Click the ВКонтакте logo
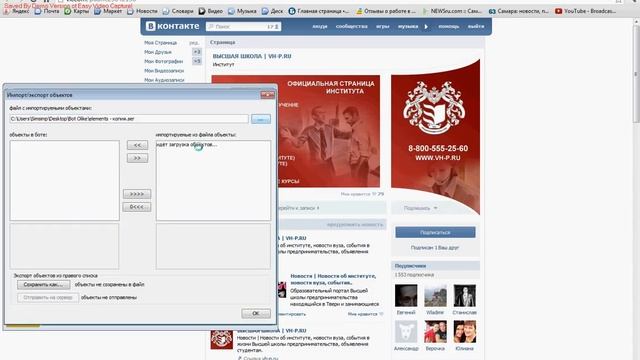 173,26
